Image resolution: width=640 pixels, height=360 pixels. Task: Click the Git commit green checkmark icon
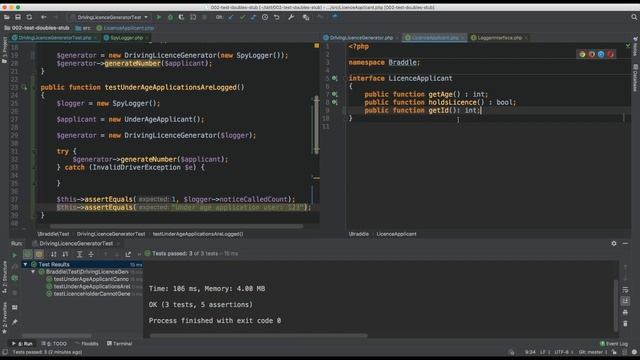[242, 17]
